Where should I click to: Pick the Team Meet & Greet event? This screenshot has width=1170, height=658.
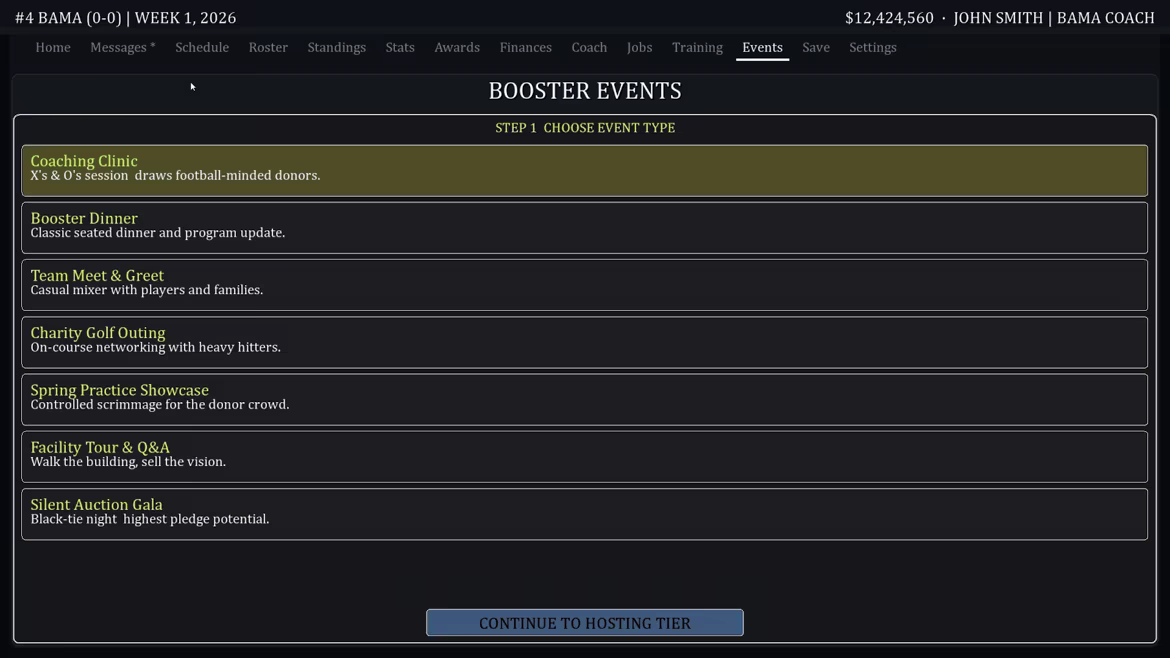pyautogui.click(x=584, y=285)
